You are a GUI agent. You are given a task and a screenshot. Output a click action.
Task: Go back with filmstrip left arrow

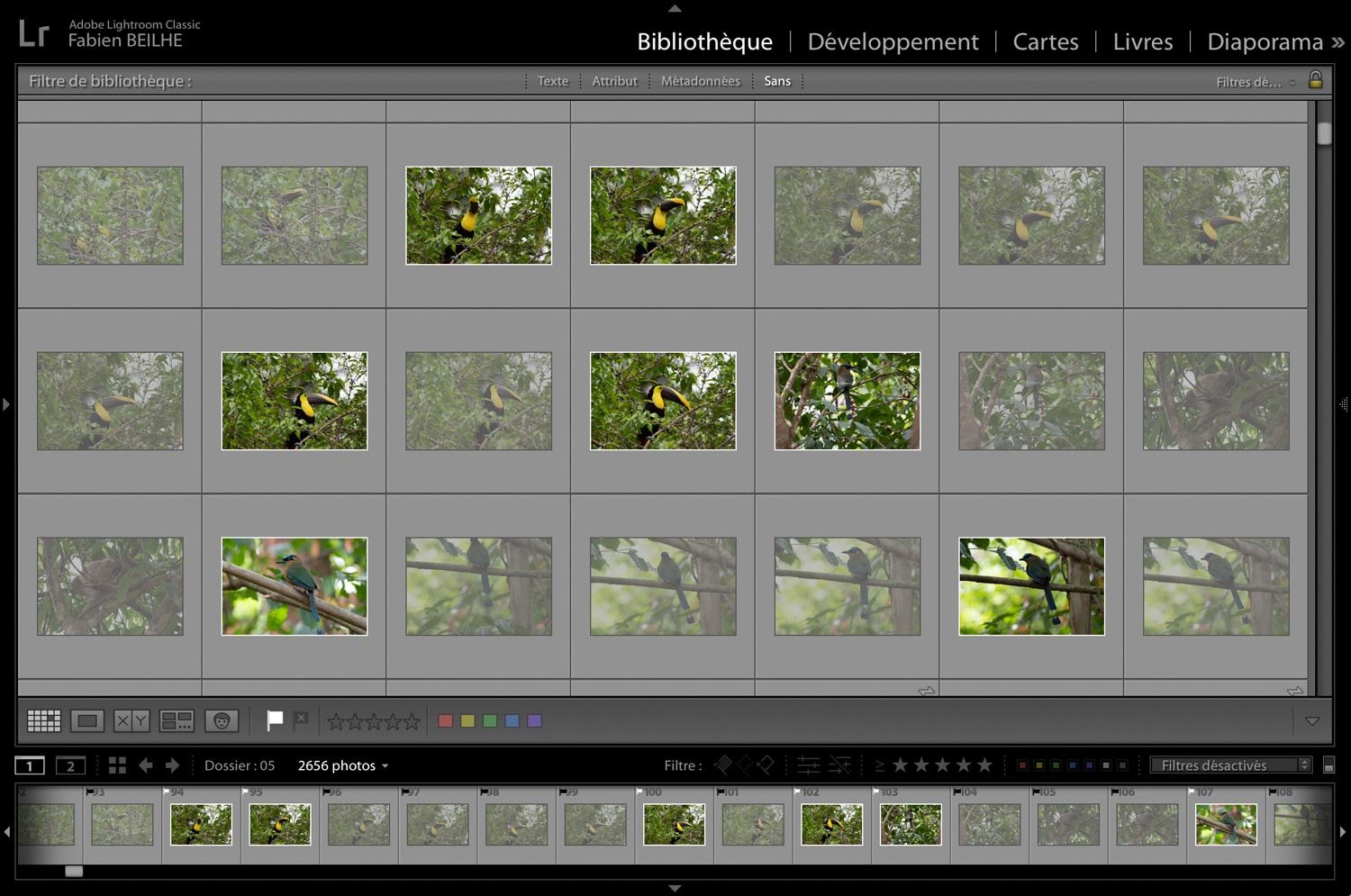tap(145, 765)
